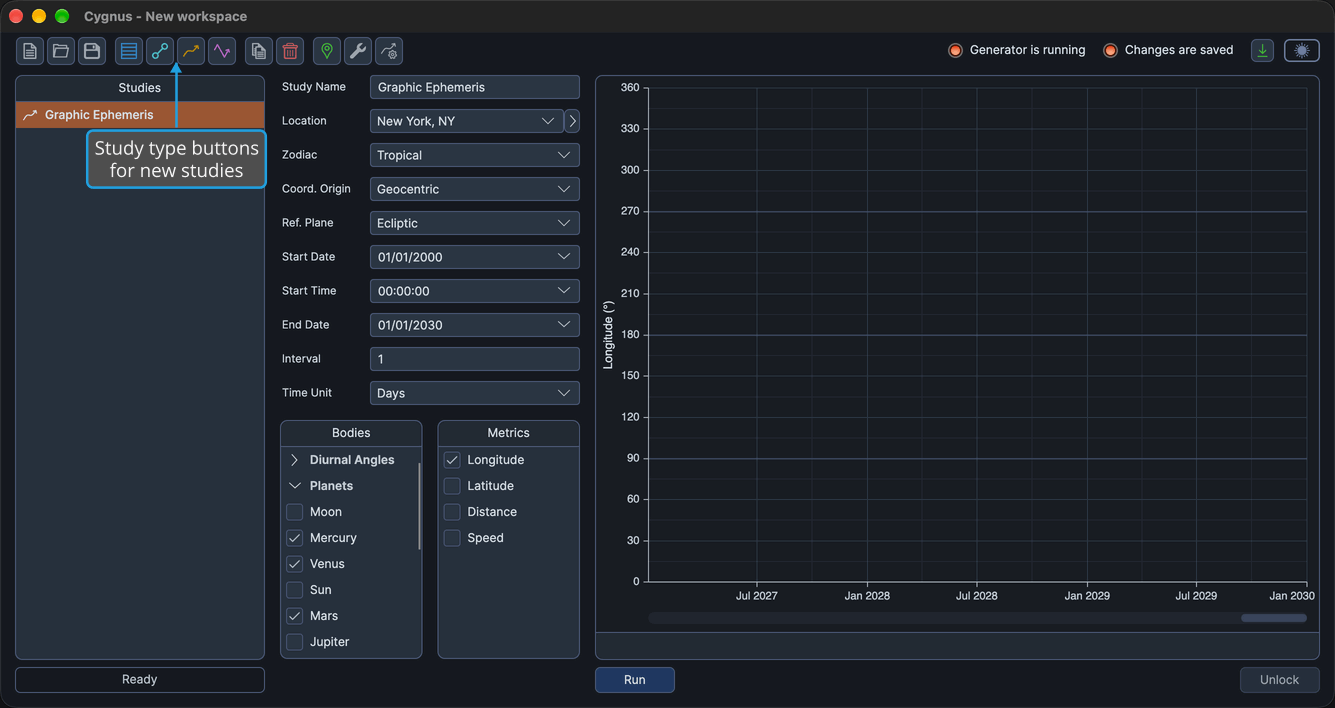Open the Zodiac dropdown
1335x708 pixels.
coord(475,155)
